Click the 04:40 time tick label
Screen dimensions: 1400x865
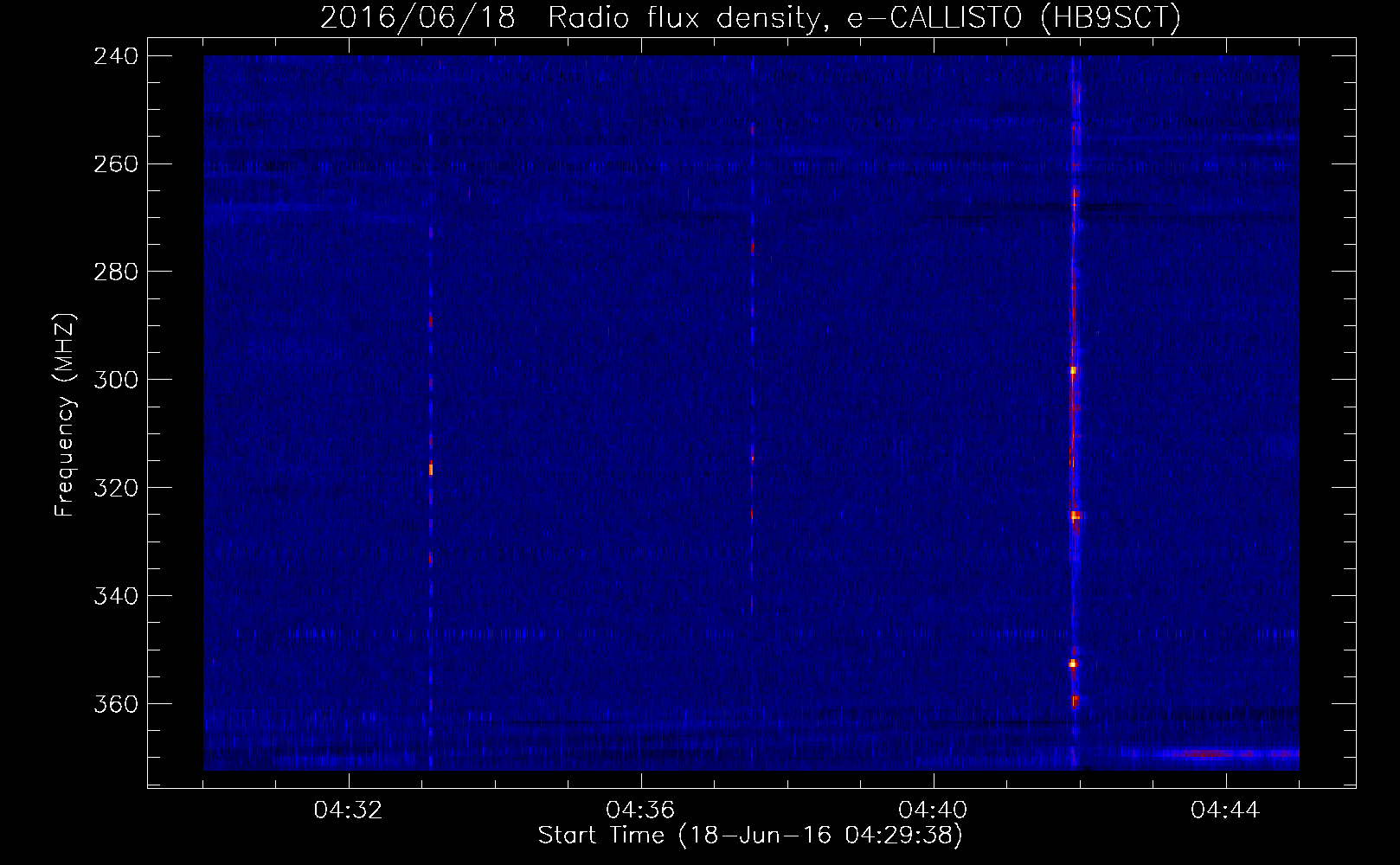pos(934,811)
